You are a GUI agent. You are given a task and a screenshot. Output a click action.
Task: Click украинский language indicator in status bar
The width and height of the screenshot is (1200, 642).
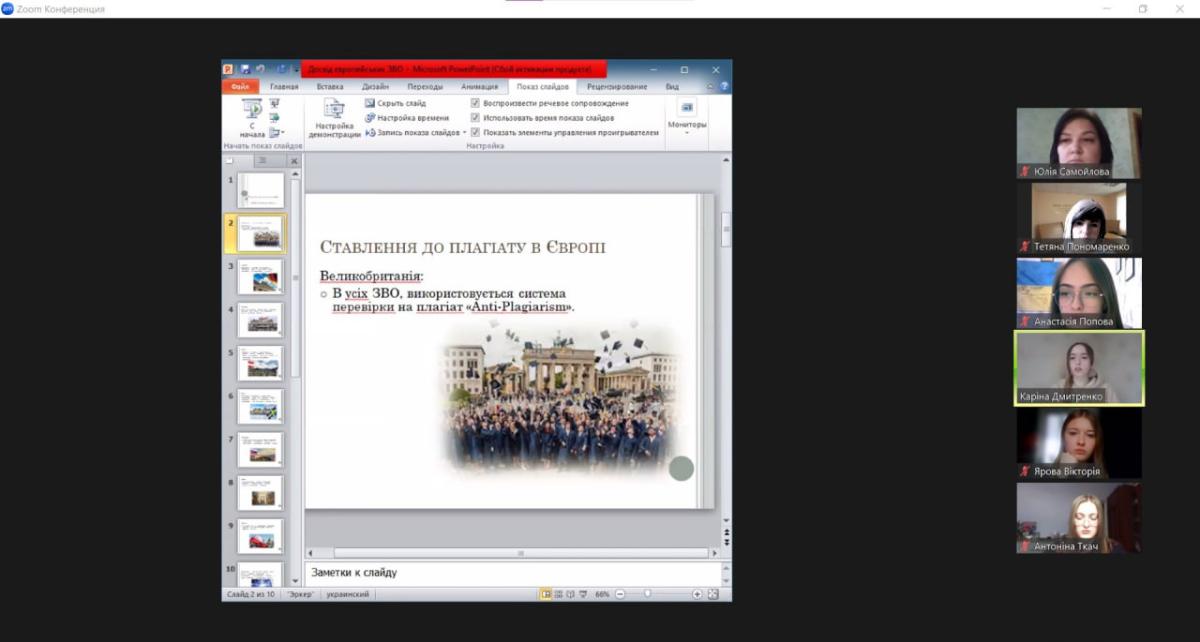click(348, 594)
